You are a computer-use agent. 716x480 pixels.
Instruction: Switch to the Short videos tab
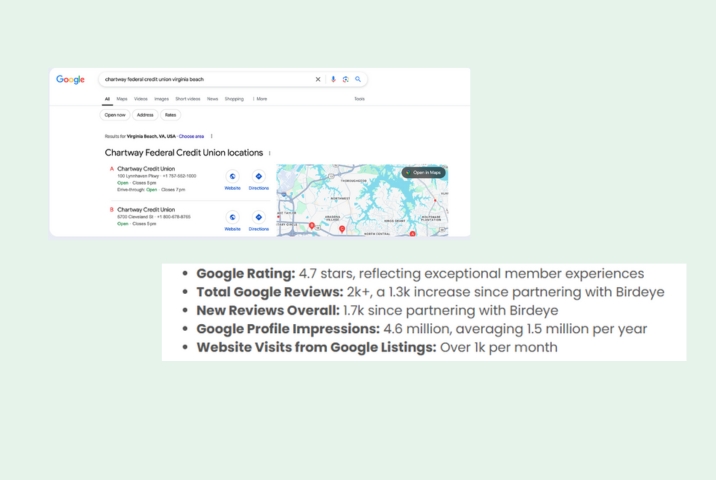coord(188,99)
